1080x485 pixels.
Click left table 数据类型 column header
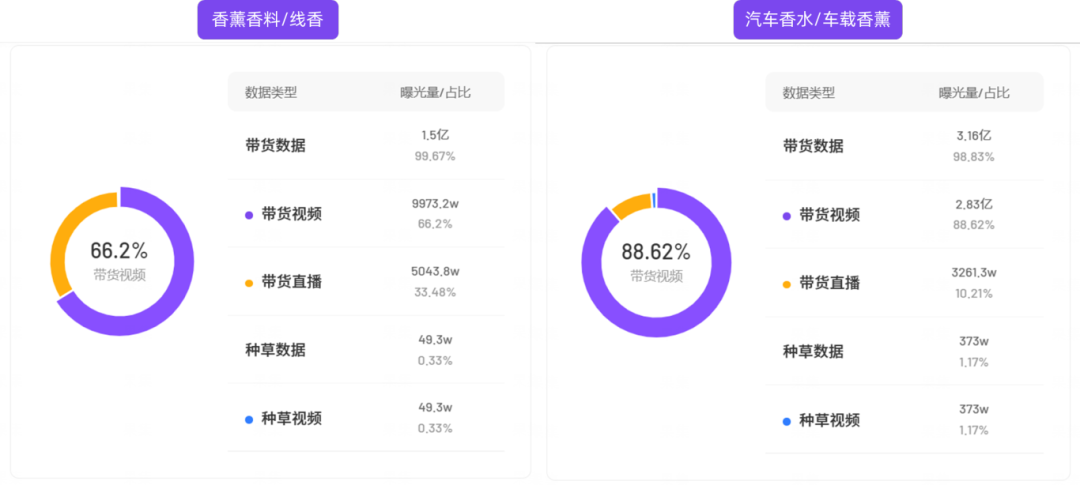(271, 93)
